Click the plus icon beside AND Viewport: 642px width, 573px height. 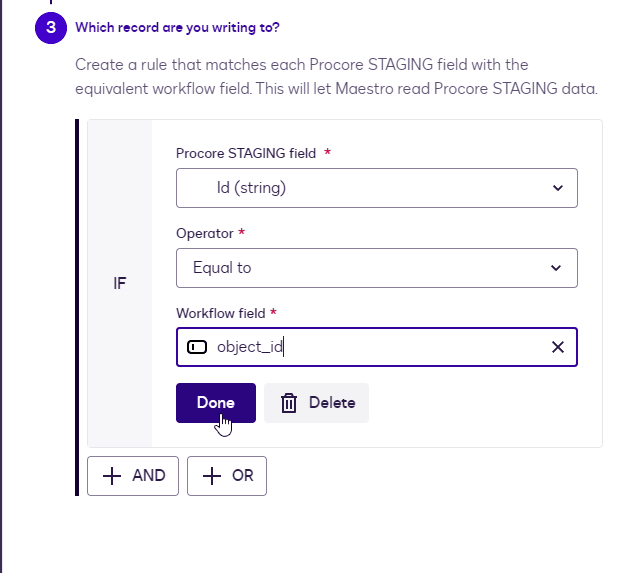pos(112,476)
